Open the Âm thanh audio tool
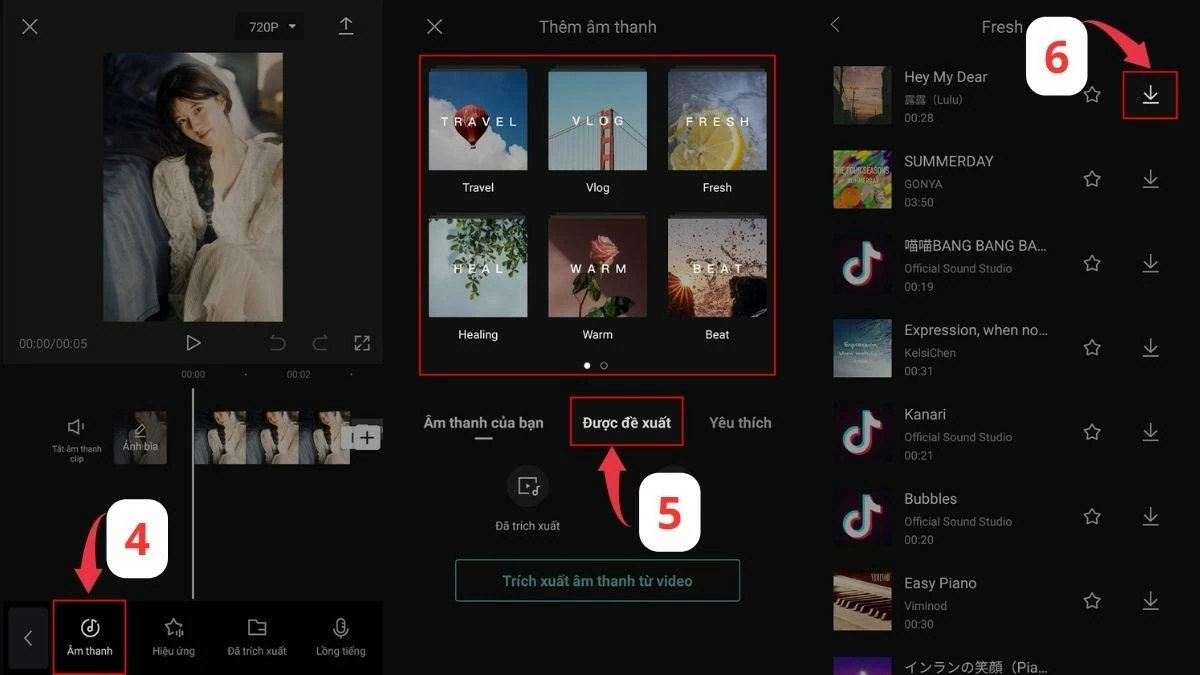This screenshot has height=675, width=1200. tap(90, 636)
